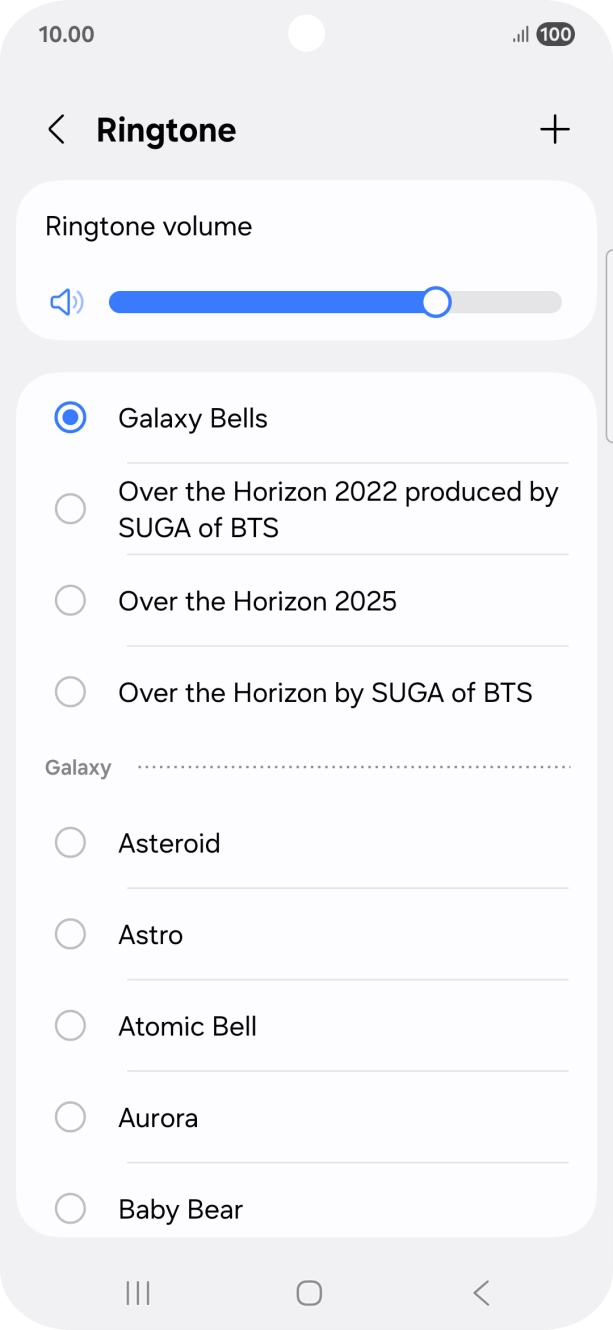Pick the Astro ringtone option

pos(151,935)
